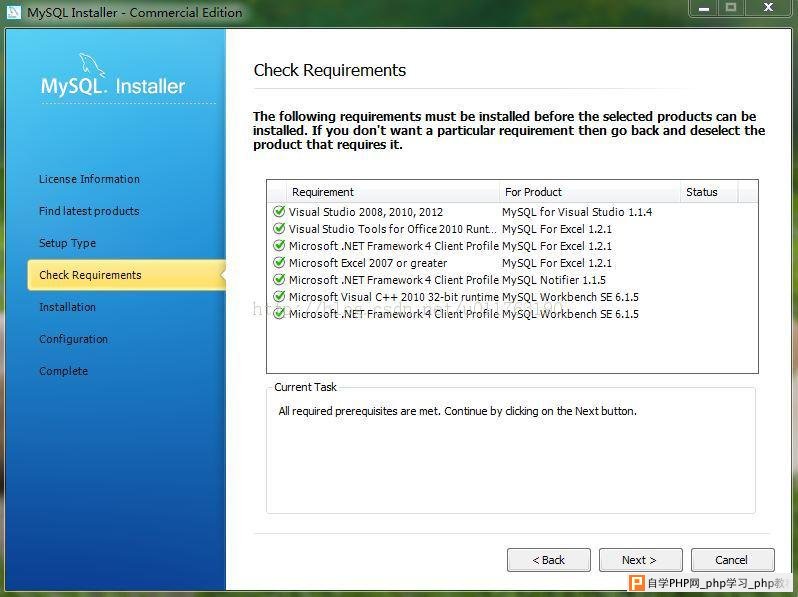Viewport: 798px width, 597px height.
Task: Open the Complete step in the sidebar
Action: [63, 371]
